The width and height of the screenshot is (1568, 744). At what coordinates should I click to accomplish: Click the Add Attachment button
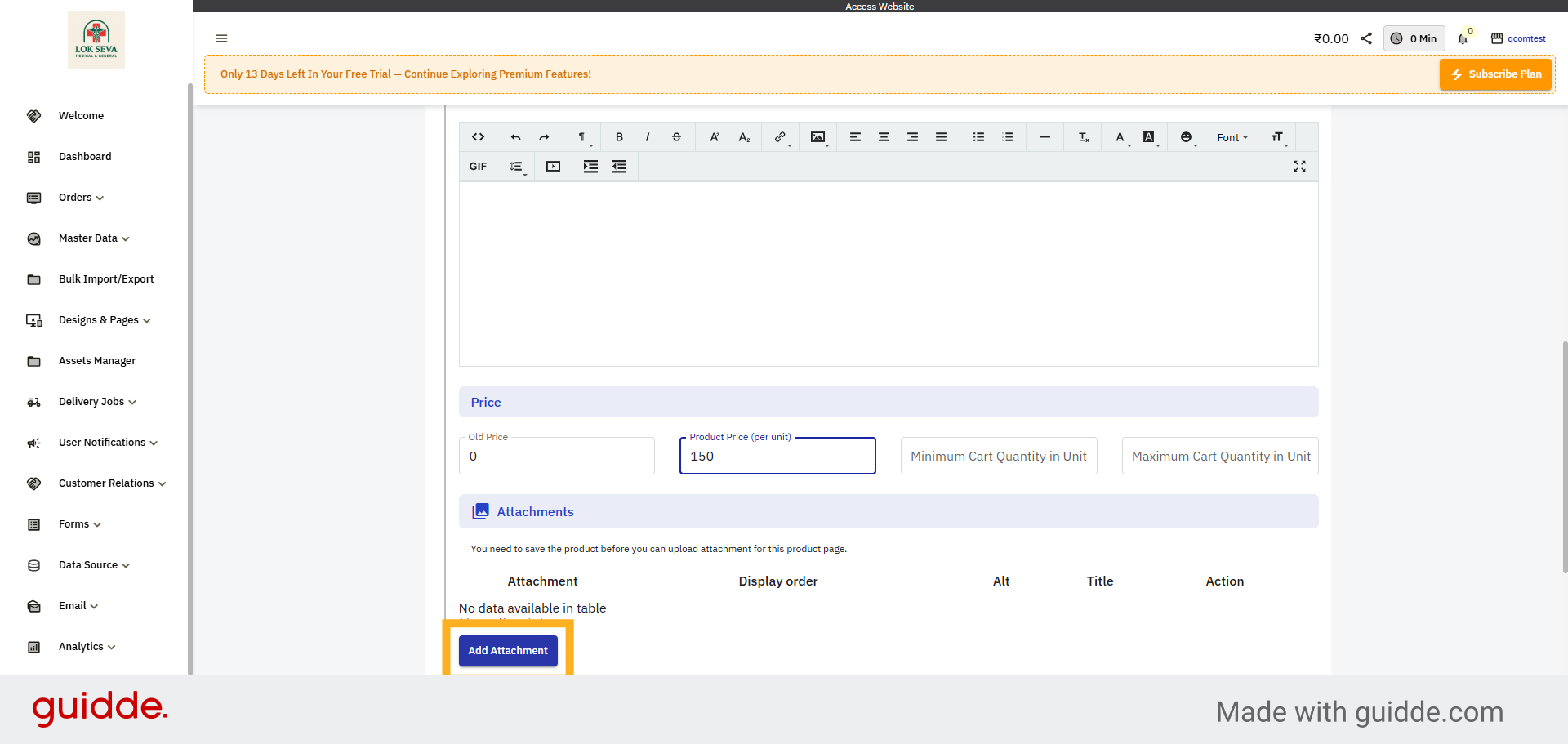[x=507, y=651]
